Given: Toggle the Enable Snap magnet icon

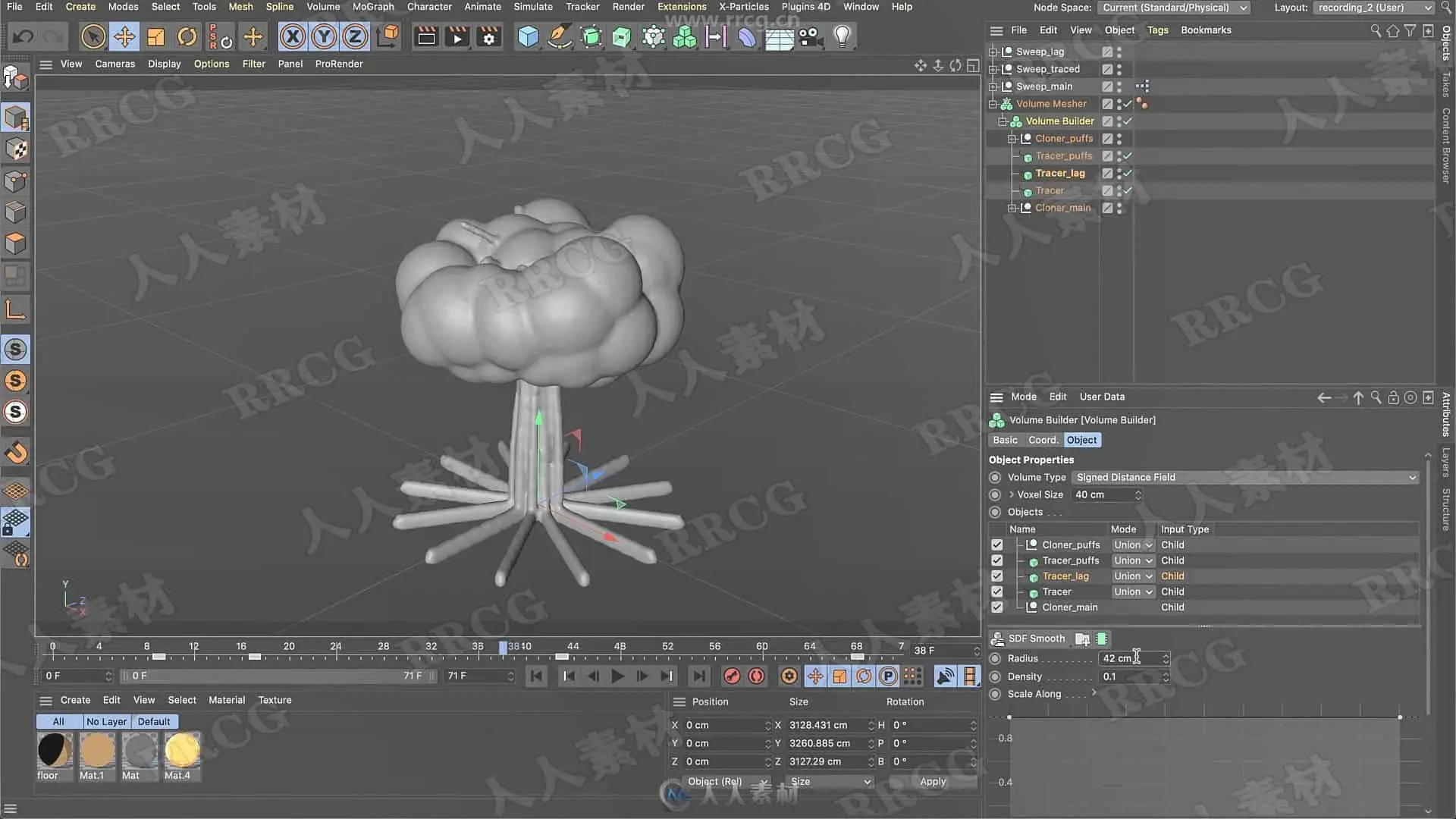Looking at the screenshot, I should pos(16,453).
